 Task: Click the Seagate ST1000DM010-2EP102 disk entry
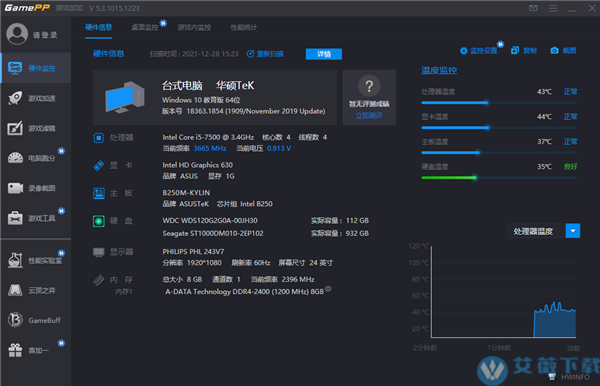213,233
